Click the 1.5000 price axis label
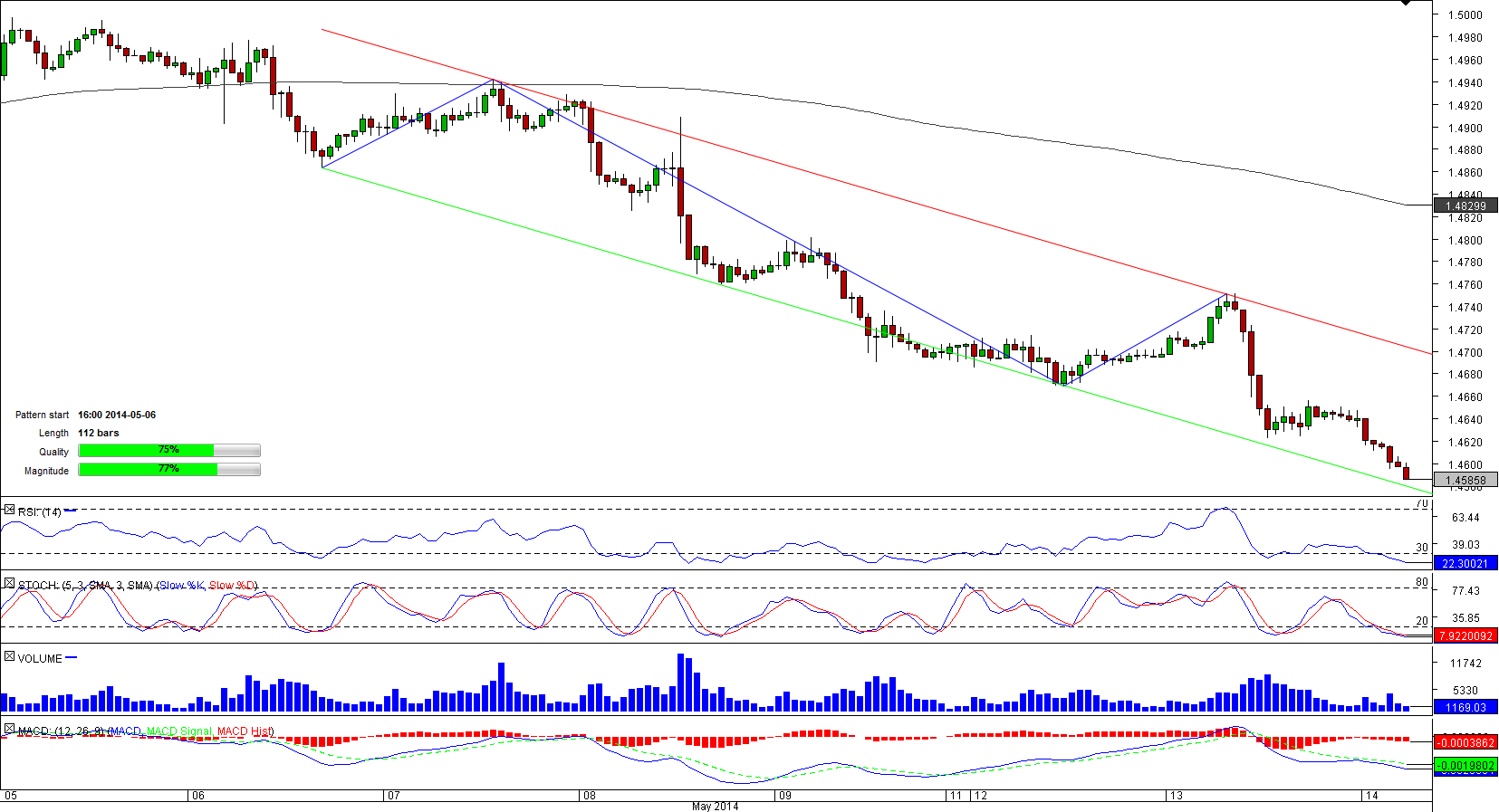Screen dimensions: 1499x812 tap(1465, 15)
